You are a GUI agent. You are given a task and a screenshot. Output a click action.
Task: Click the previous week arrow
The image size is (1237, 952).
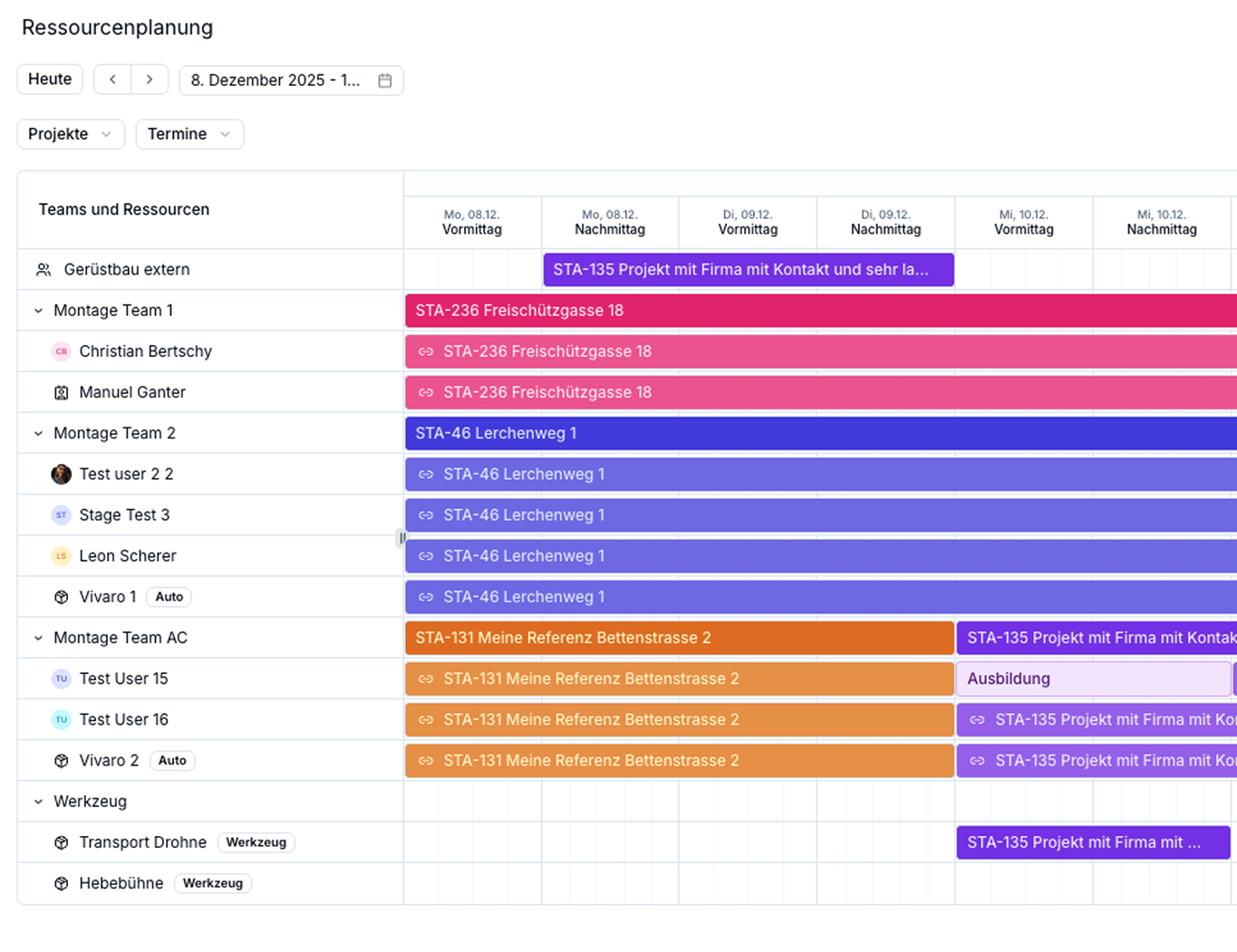point(112,80)
